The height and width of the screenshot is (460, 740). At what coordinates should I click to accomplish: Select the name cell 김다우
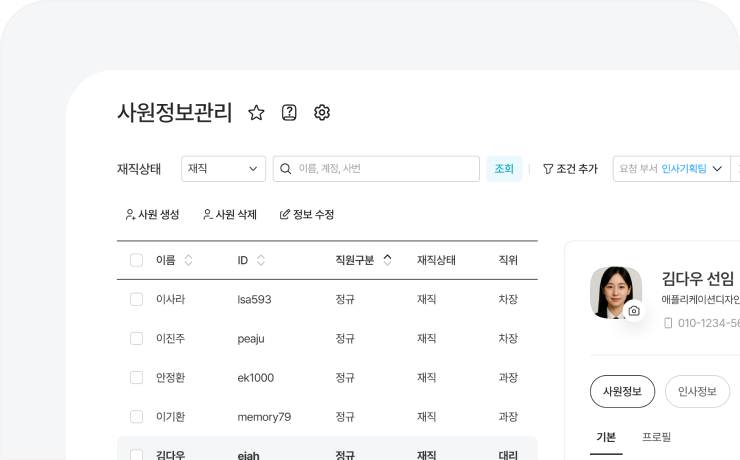pyautogui.click(x=170, y=455)
